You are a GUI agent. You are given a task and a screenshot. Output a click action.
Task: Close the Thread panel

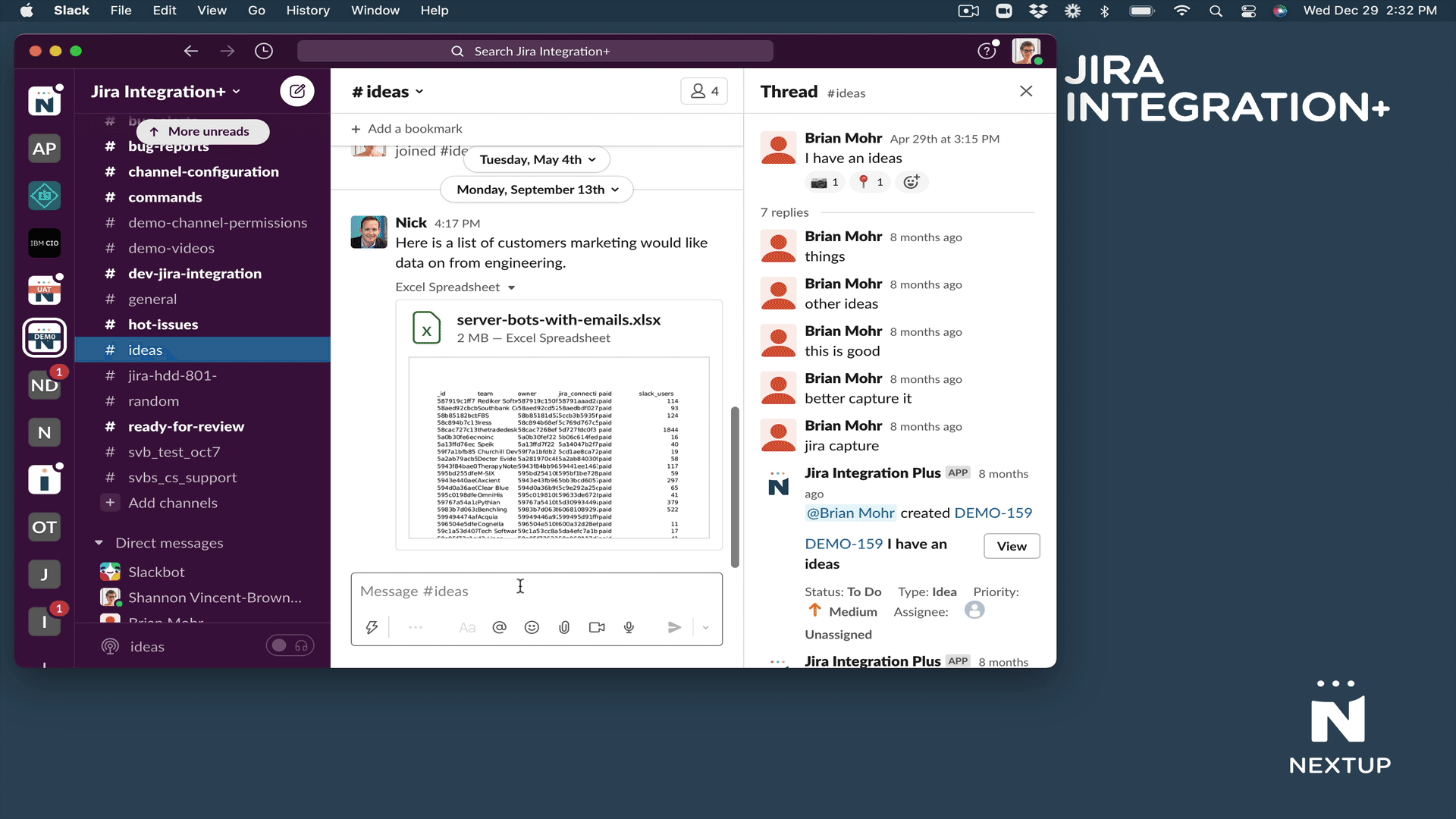coord(1026,91)
